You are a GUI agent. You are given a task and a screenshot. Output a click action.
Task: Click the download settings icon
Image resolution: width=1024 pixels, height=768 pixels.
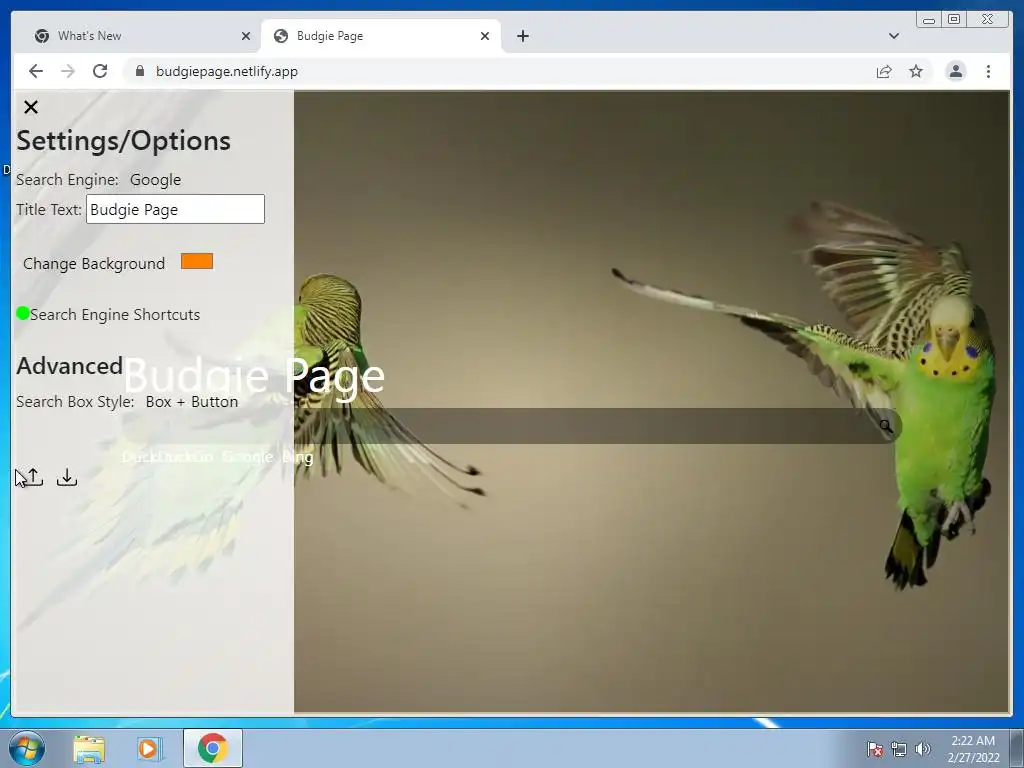click(x=67, y=477)
